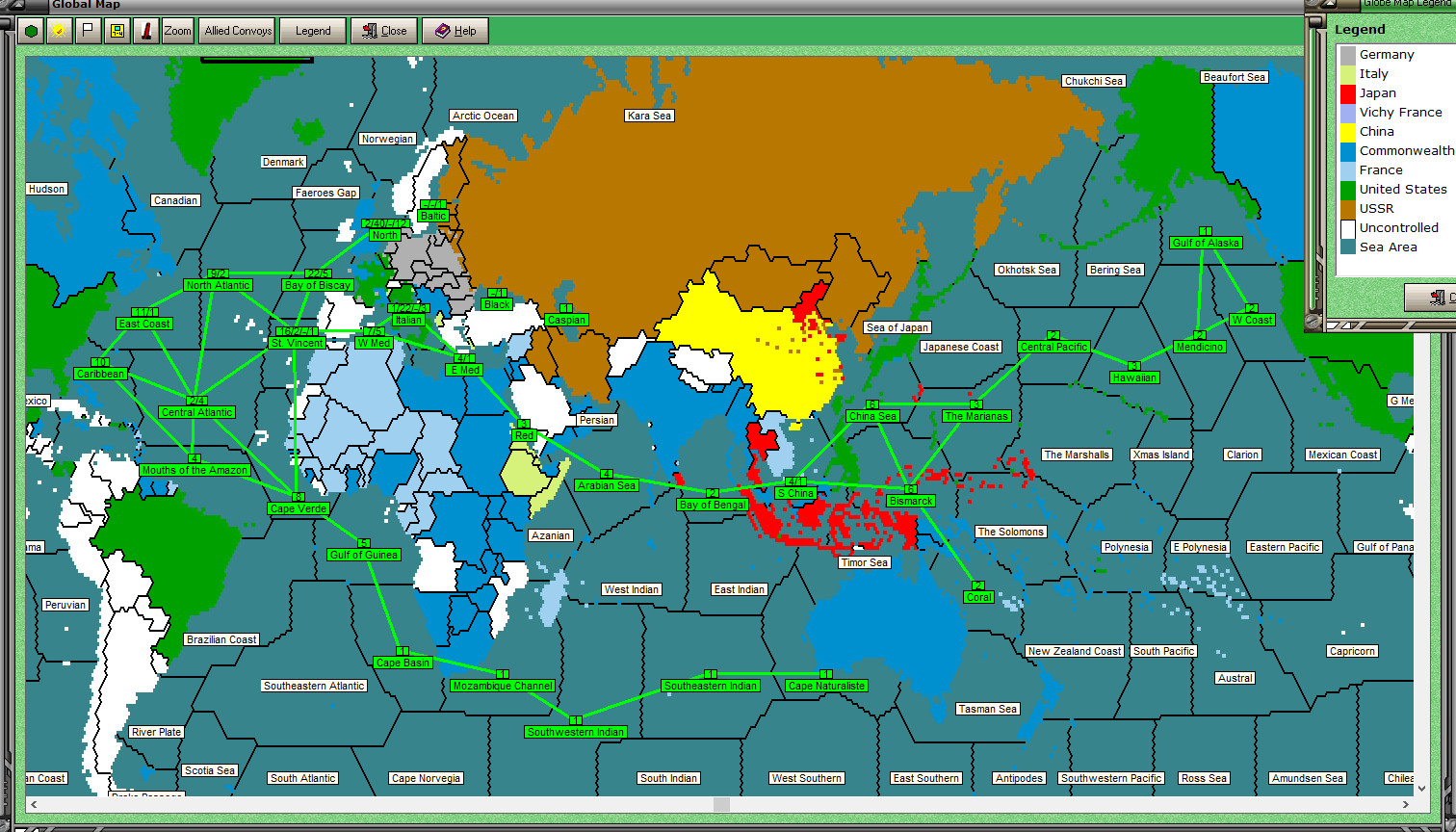Select the Caribbean convoy node
Viewport: 1456px width, 832px height.
pos(100,374)
